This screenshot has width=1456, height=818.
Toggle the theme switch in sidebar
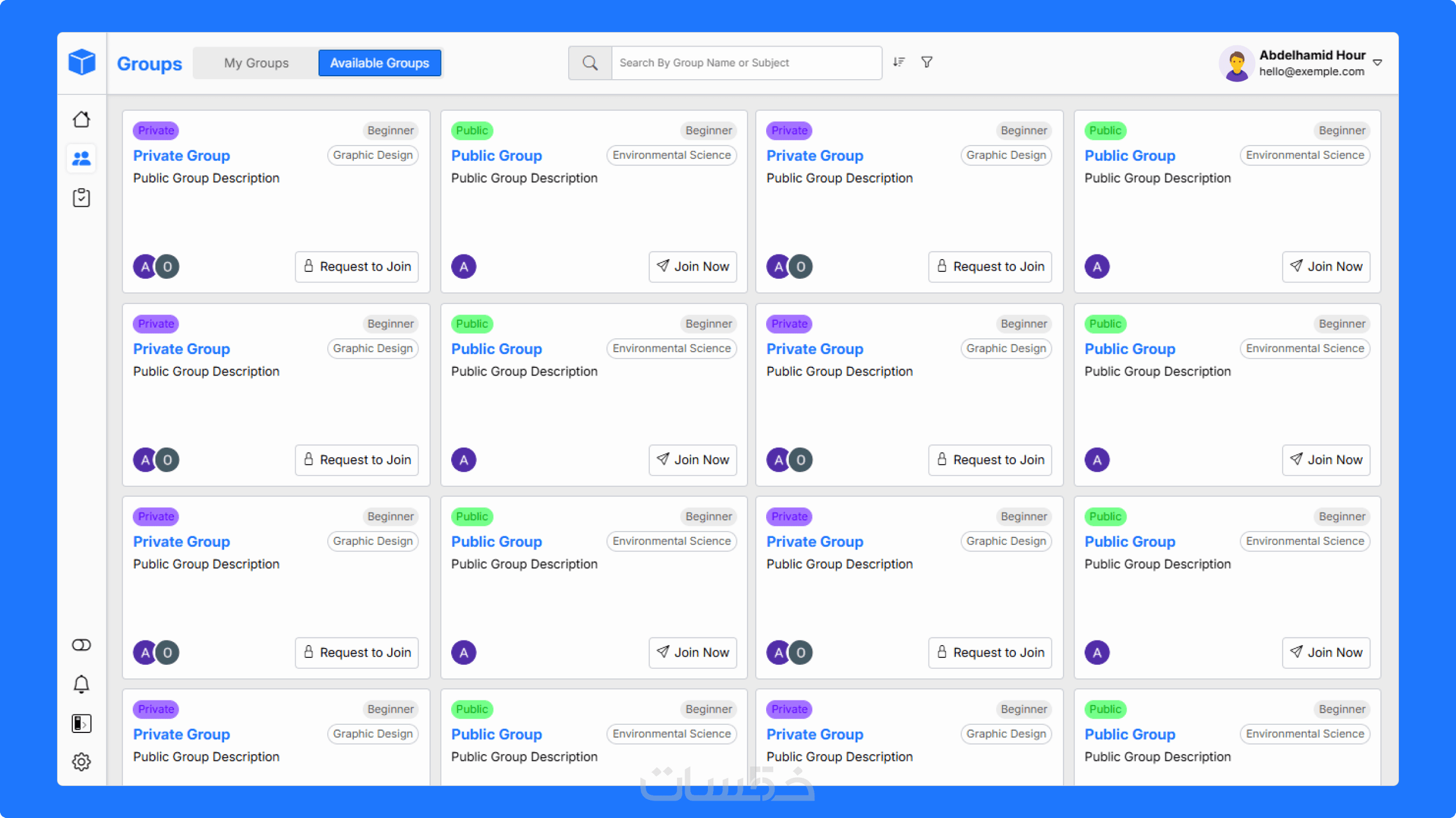[82, 645]
